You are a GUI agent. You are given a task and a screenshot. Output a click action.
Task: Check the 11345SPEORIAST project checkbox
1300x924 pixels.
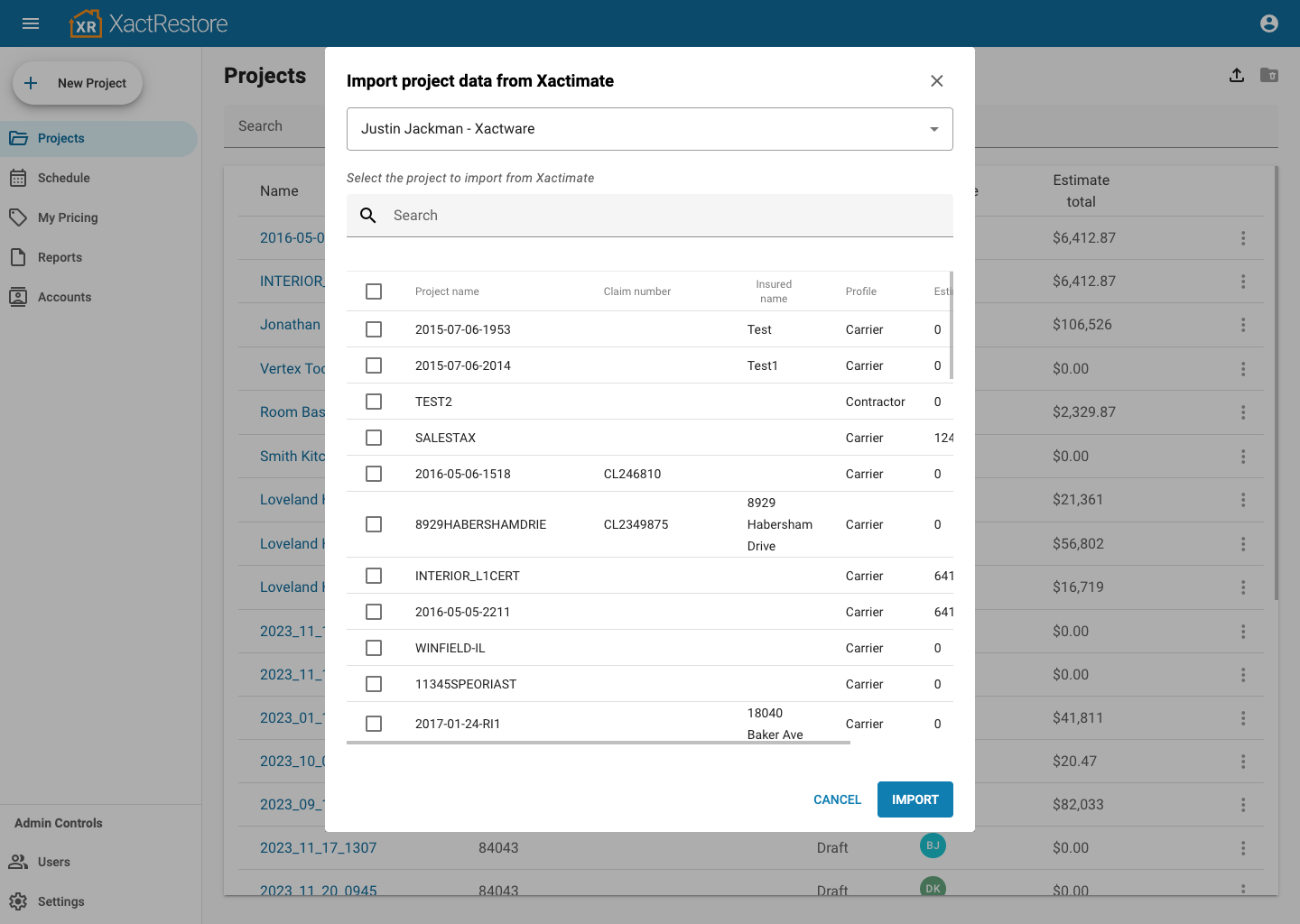(x=374, y=684)
